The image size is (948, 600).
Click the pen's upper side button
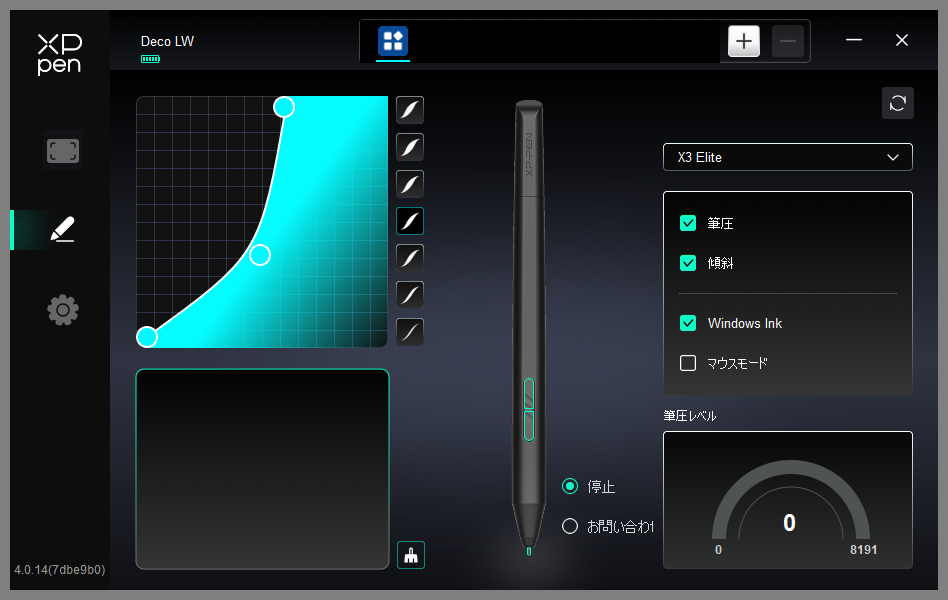[x=529, y=394]
